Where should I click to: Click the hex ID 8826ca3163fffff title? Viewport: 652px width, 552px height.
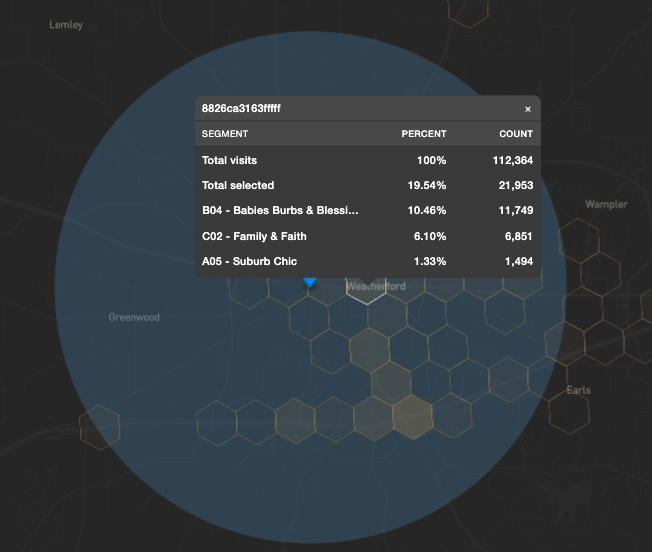click(241, 108)
